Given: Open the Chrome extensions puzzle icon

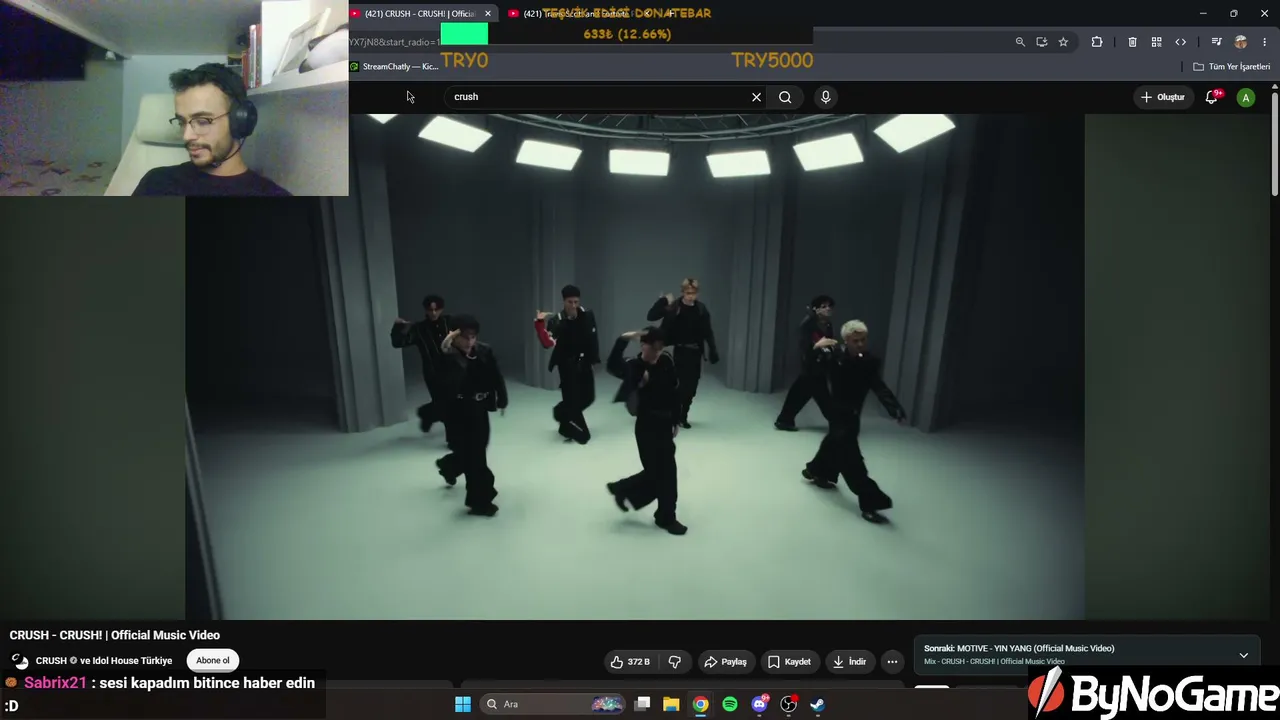Looking at the screenshot, I should click(1097, 42).
